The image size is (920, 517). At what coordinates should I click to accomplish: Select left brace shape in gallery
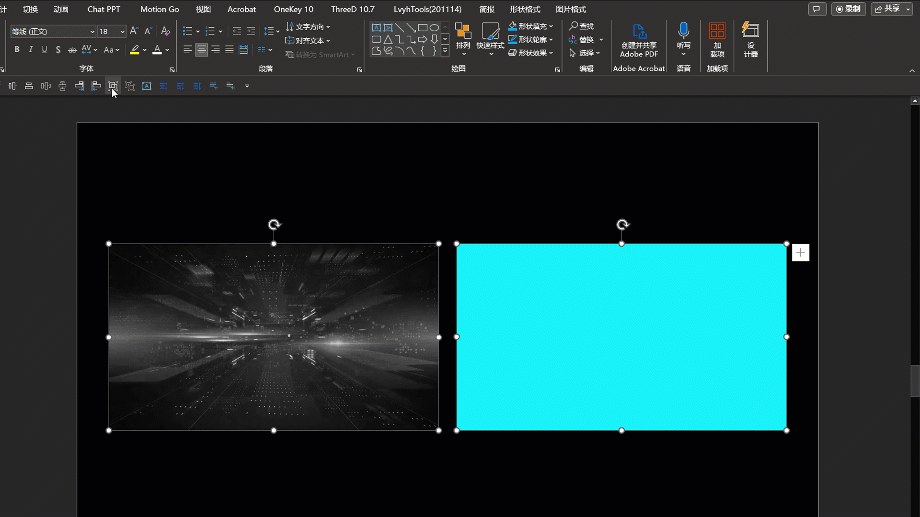[x=422, y=51]
